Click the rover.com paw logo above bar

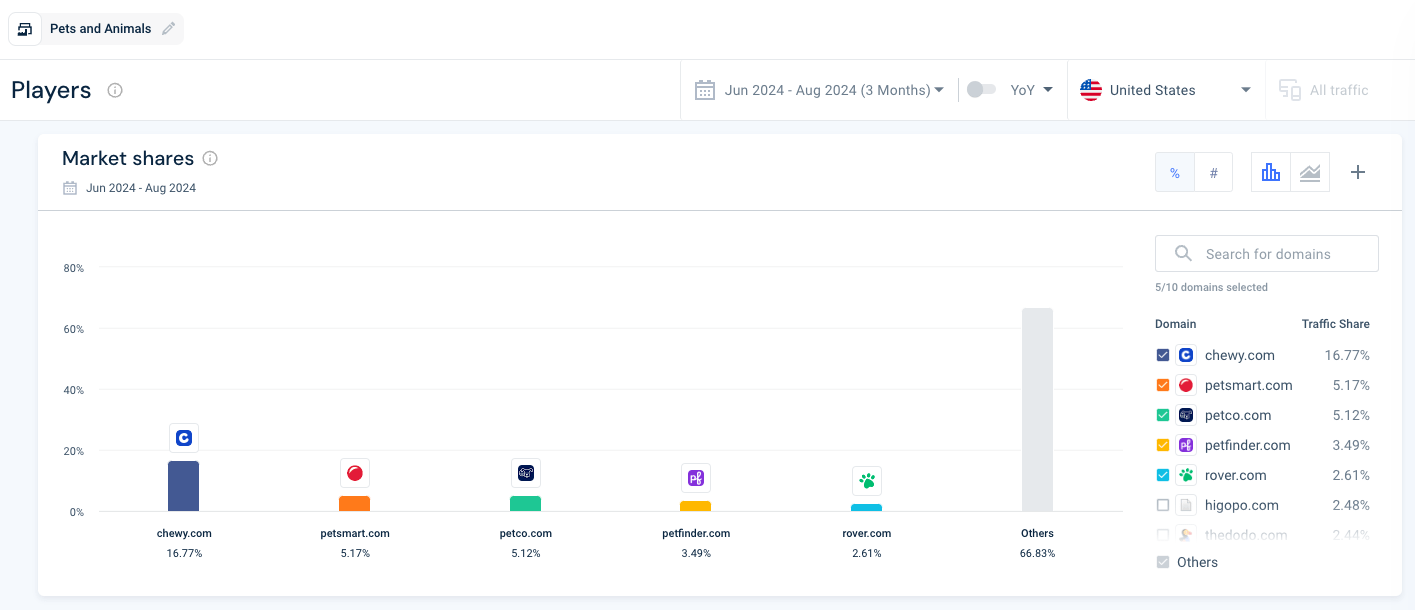click(x=867, y=481)
